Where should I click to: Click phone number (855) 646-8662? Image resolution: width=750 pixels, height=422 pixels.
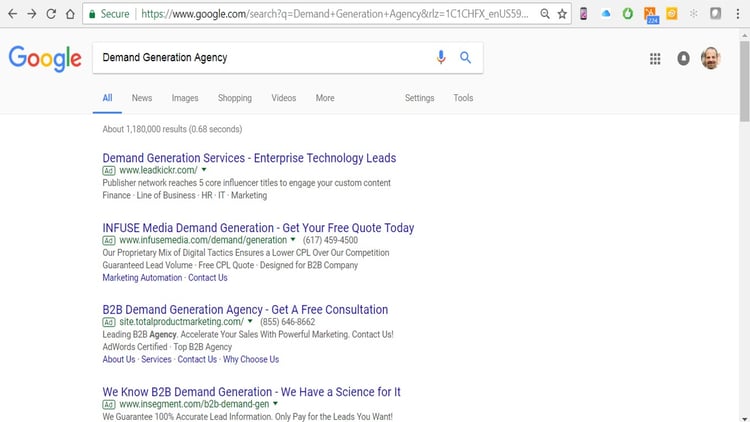point(287,322)
